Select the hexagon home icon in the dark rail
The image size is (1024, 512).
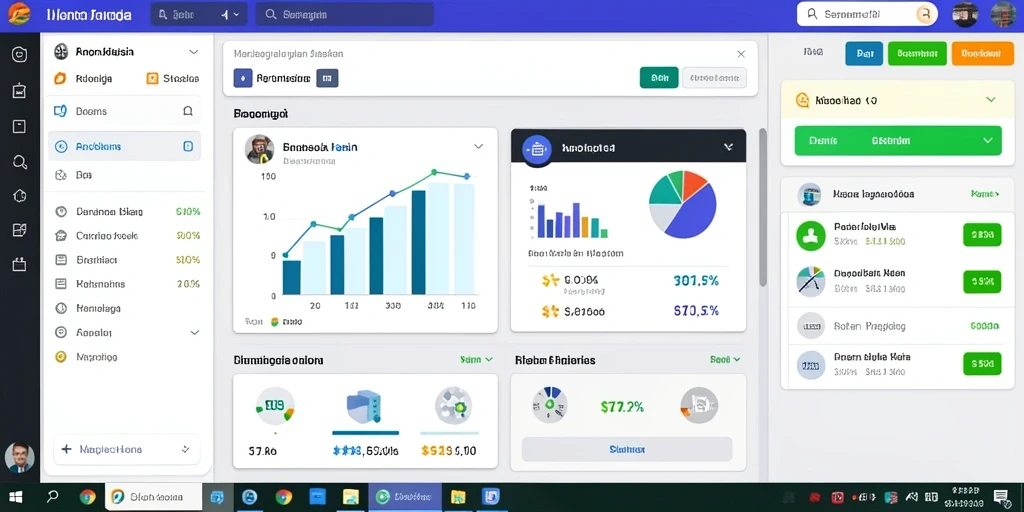coord(20,195)
